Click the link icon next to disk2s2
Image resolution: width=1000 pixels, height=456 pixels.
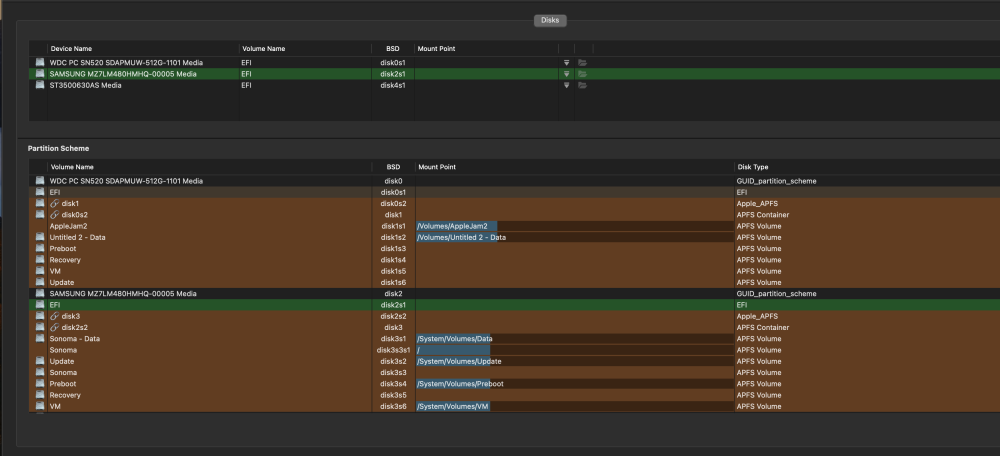[x=54, y=328]
